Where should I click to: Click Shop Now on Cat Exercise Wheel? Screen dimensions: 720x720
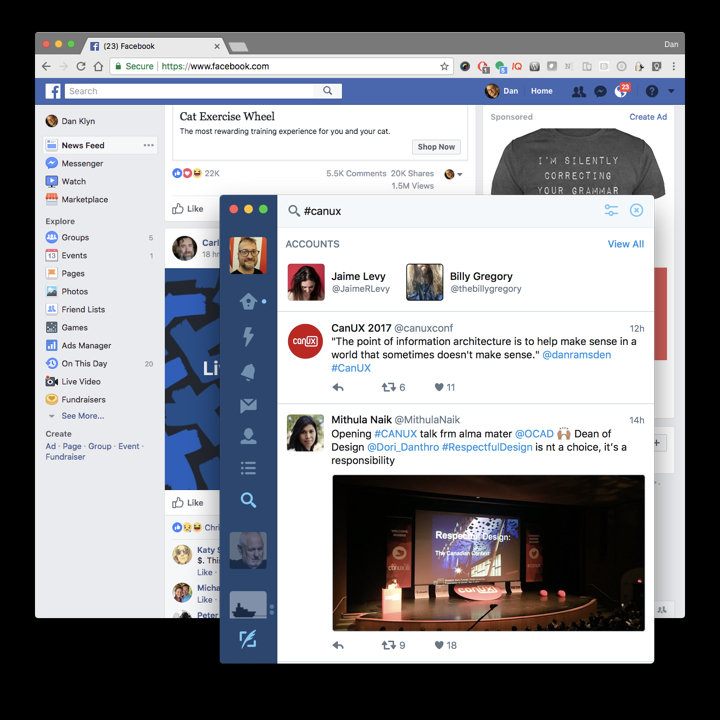click(436, 147)
